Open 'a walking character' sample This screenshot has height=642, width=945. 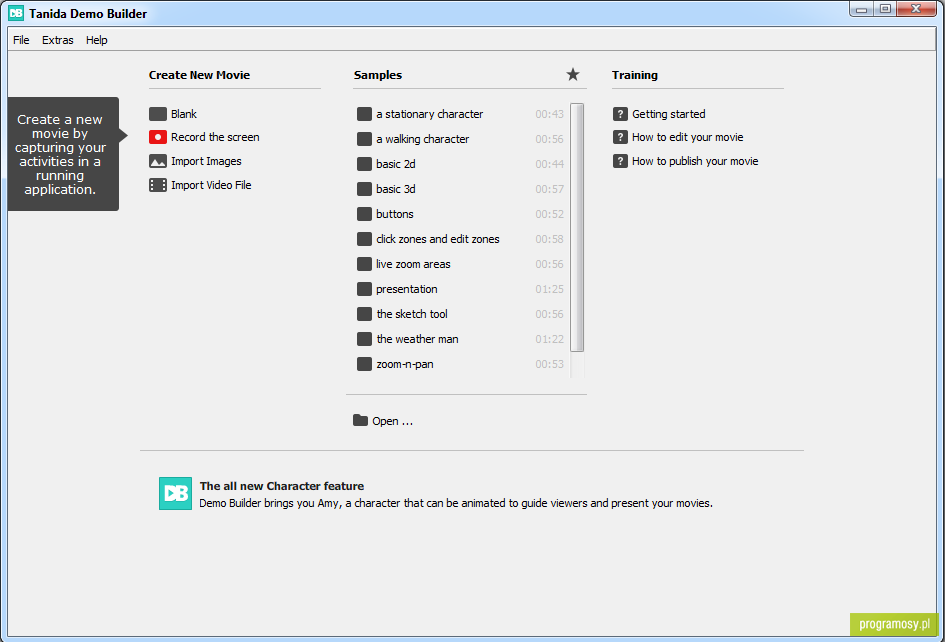pyautogui.click(x=422, y=139)
